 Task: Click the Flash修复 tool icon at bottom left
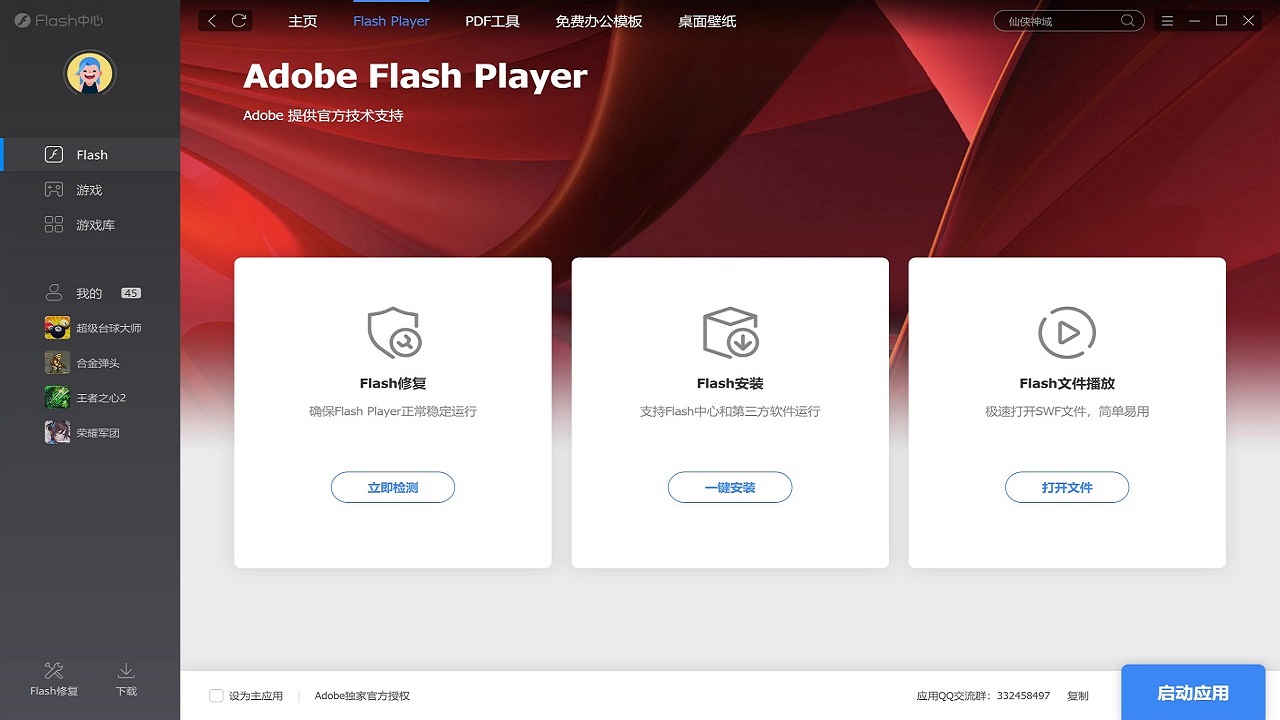(x=53, y=682)
